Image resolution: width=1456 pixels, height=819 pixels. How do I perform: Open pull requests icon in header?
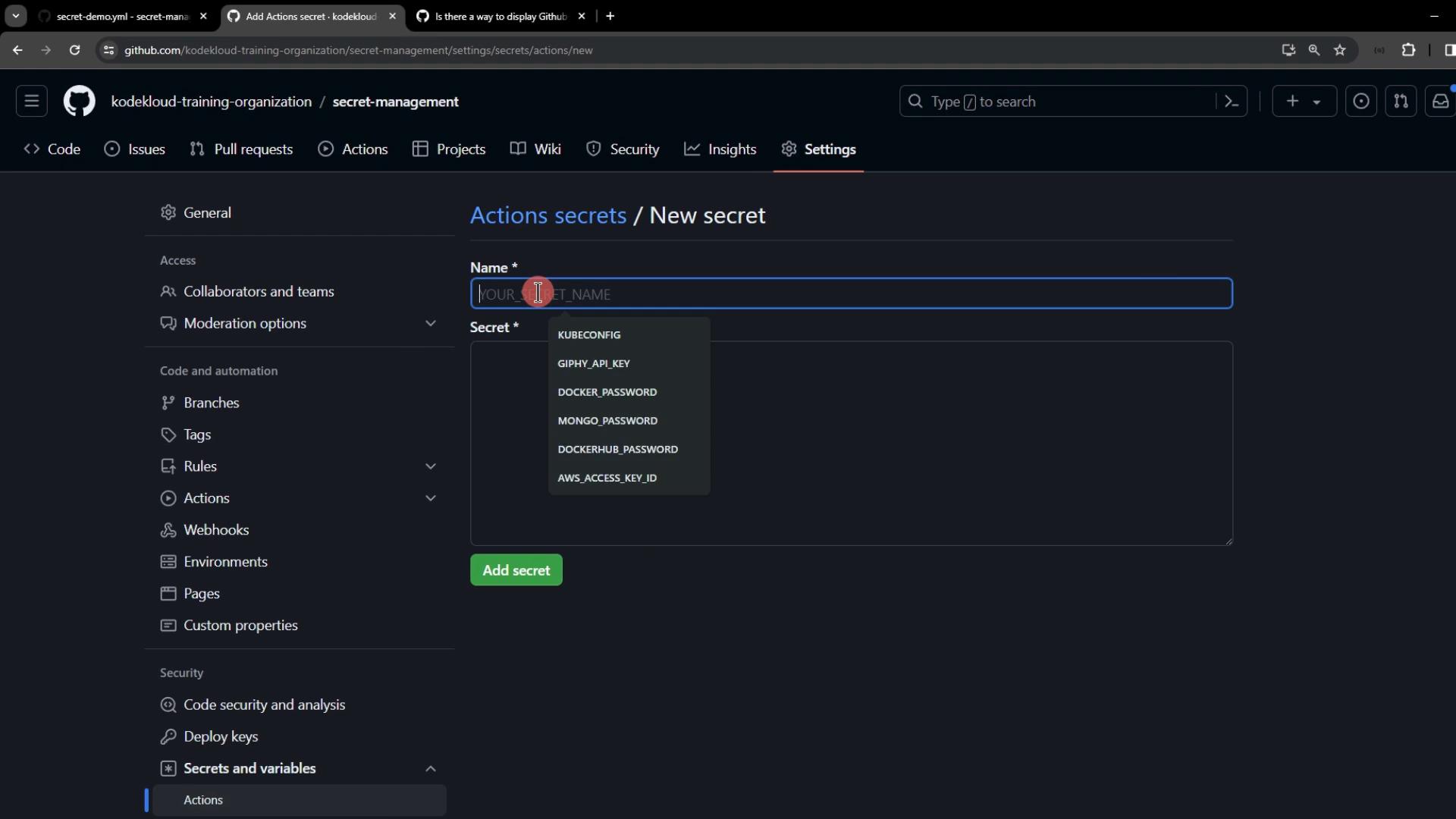point(1401,102)
